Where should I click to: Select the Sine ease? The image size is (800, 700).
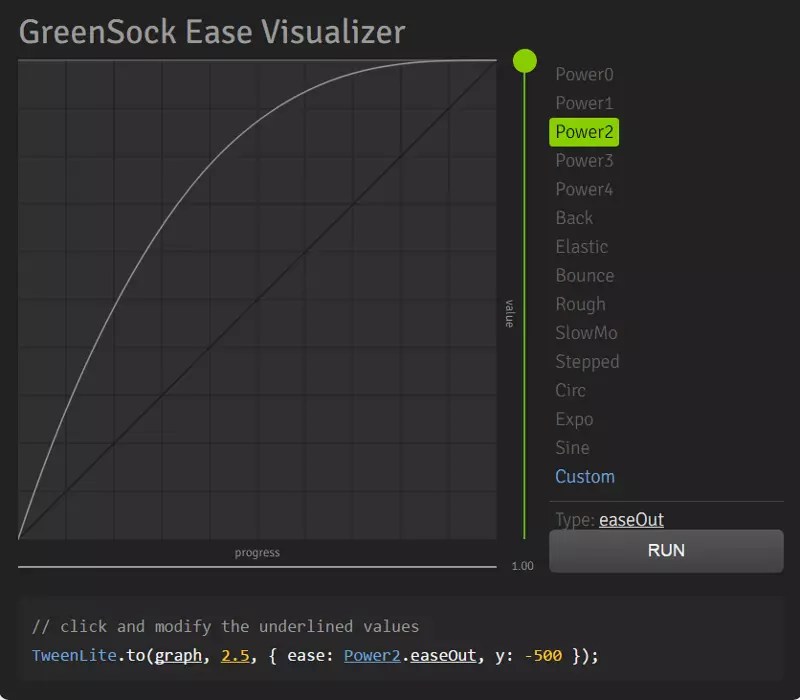[571, 448]
